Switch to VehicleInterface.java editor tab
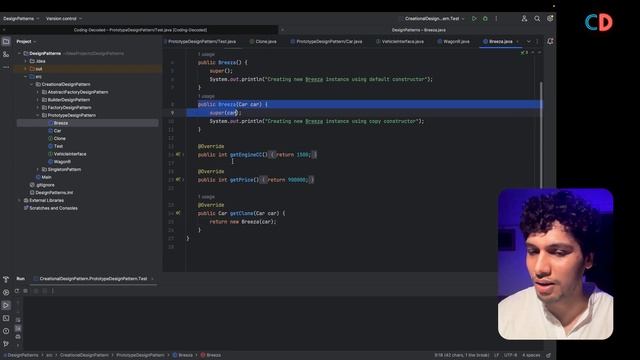The height and width of the screenshot is (360, 640). (400, 41)
